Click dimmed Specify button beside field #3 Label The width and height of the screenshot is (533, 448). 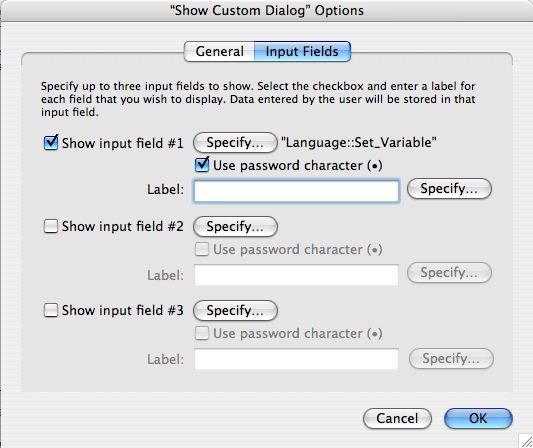pos(451,358)
